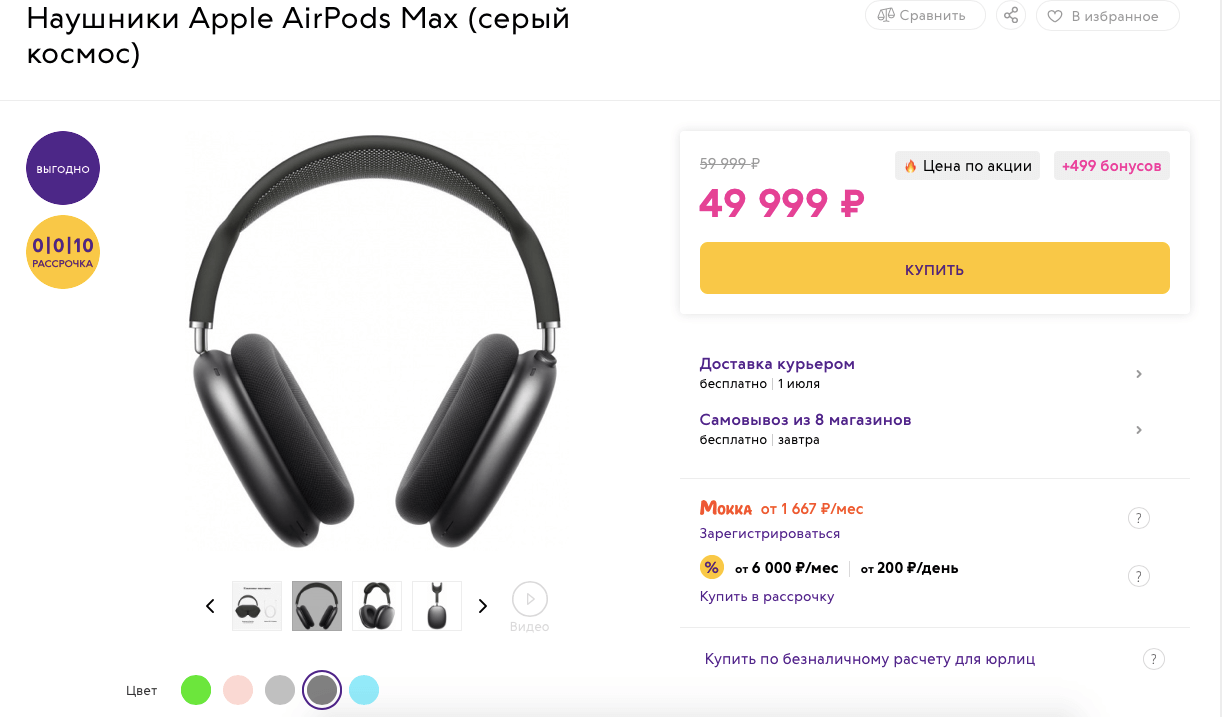Click the КУПИТЬ button
1222x717 pixels.
(x=934, y=268)
